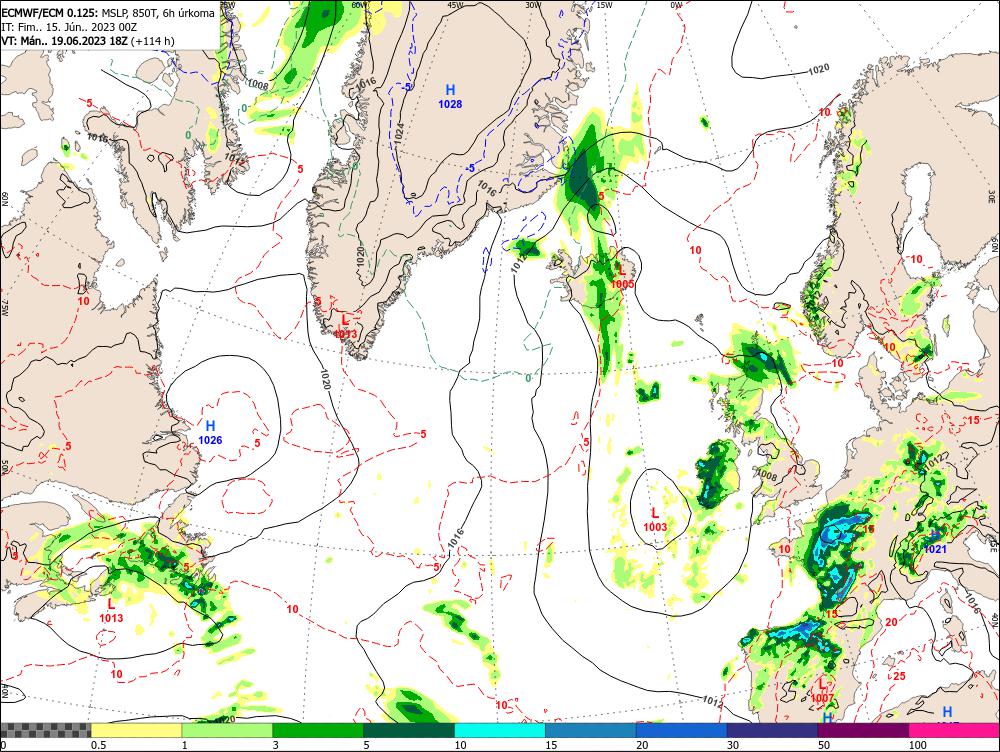This screenshot has height=752, width=1000.
Task: Pick the gray checkered 0–0.5 legend segment
Action: [x=45, y=730]
